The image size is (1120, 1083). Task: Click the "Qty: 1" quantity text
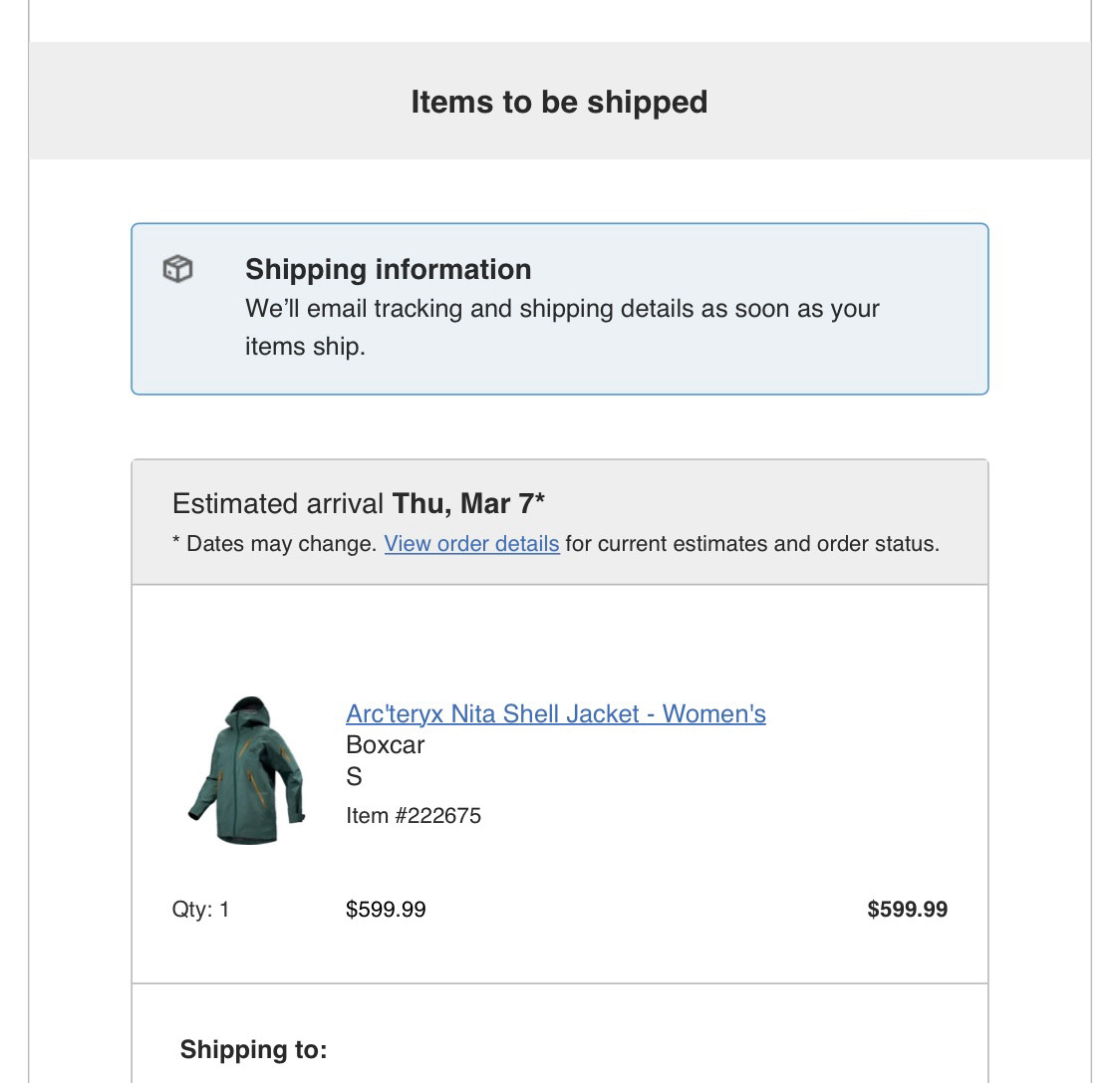(x=200, y=910)
